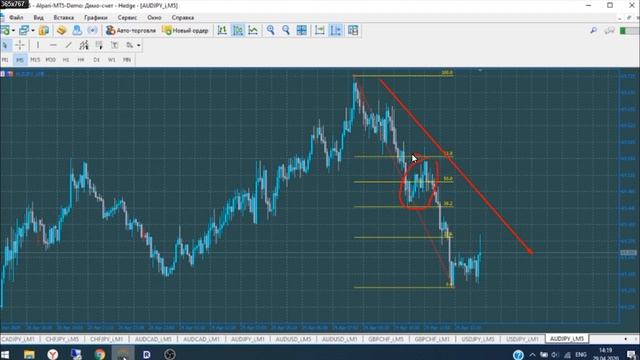
Task: Toggle the Авто-торговля button
Action: 131,30
